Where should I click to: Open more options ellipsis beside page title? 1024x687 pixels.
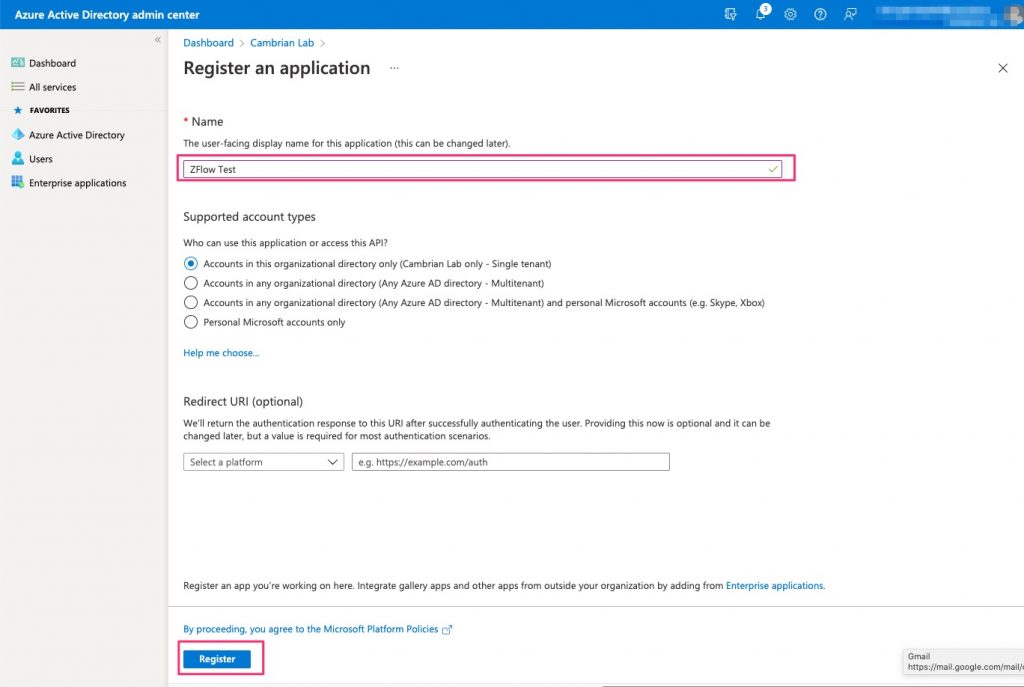tap(394, 68)
